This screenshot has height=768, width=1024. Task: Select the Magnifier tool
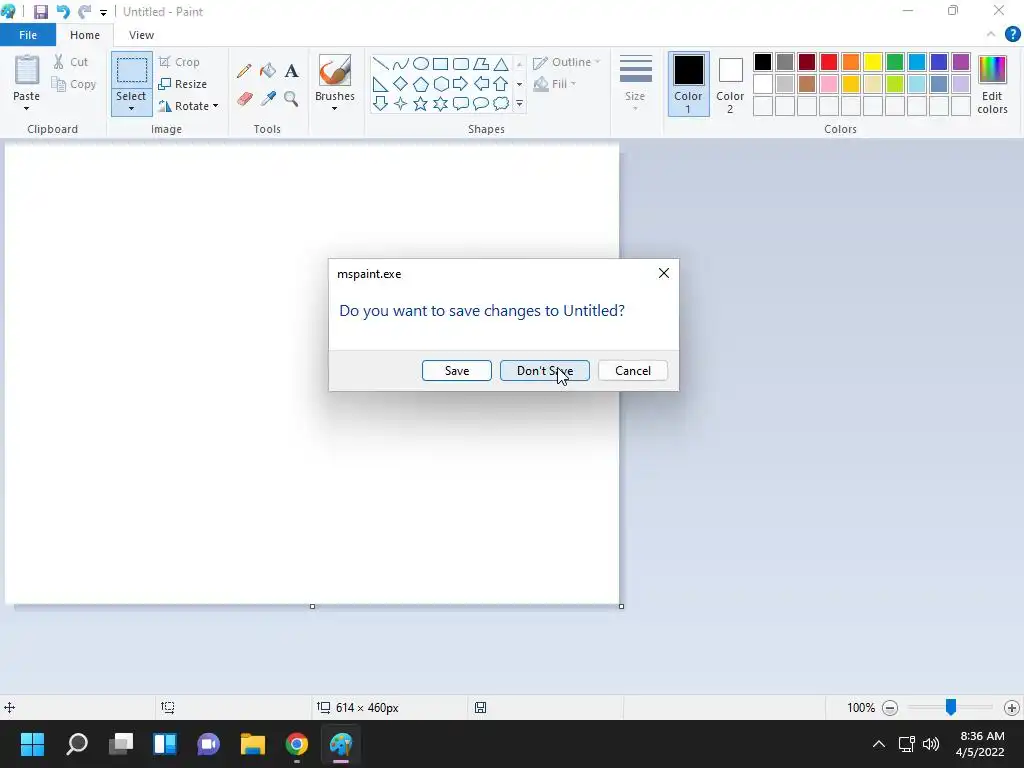[291, 99]
